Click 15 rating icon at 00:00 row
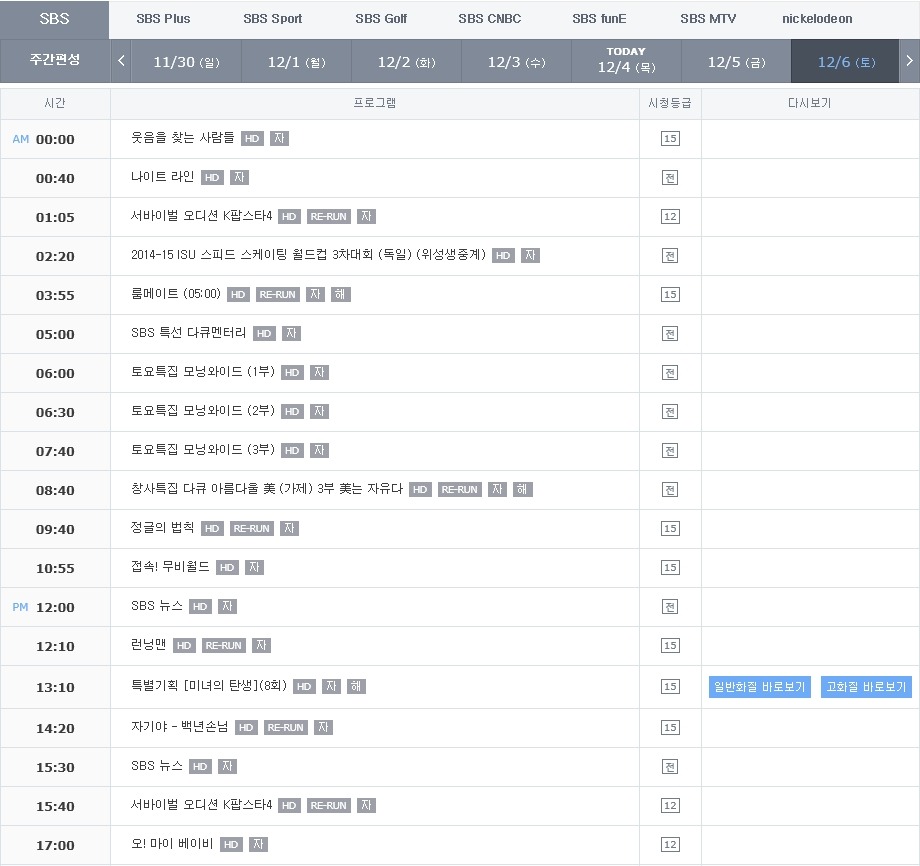 pos(670,138)
